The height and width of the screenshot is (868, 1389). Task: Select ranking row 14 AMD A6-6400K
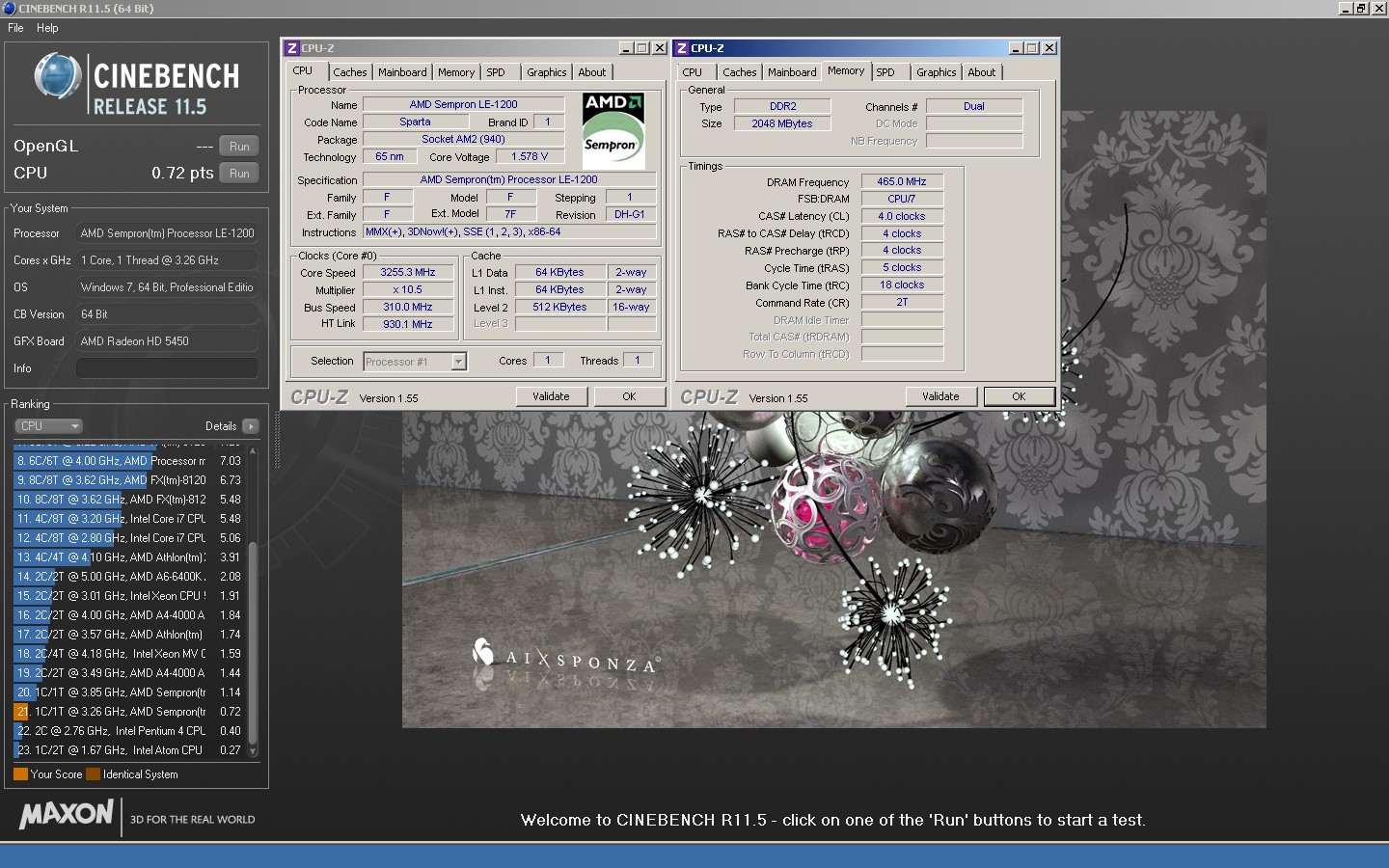[129, 577]
